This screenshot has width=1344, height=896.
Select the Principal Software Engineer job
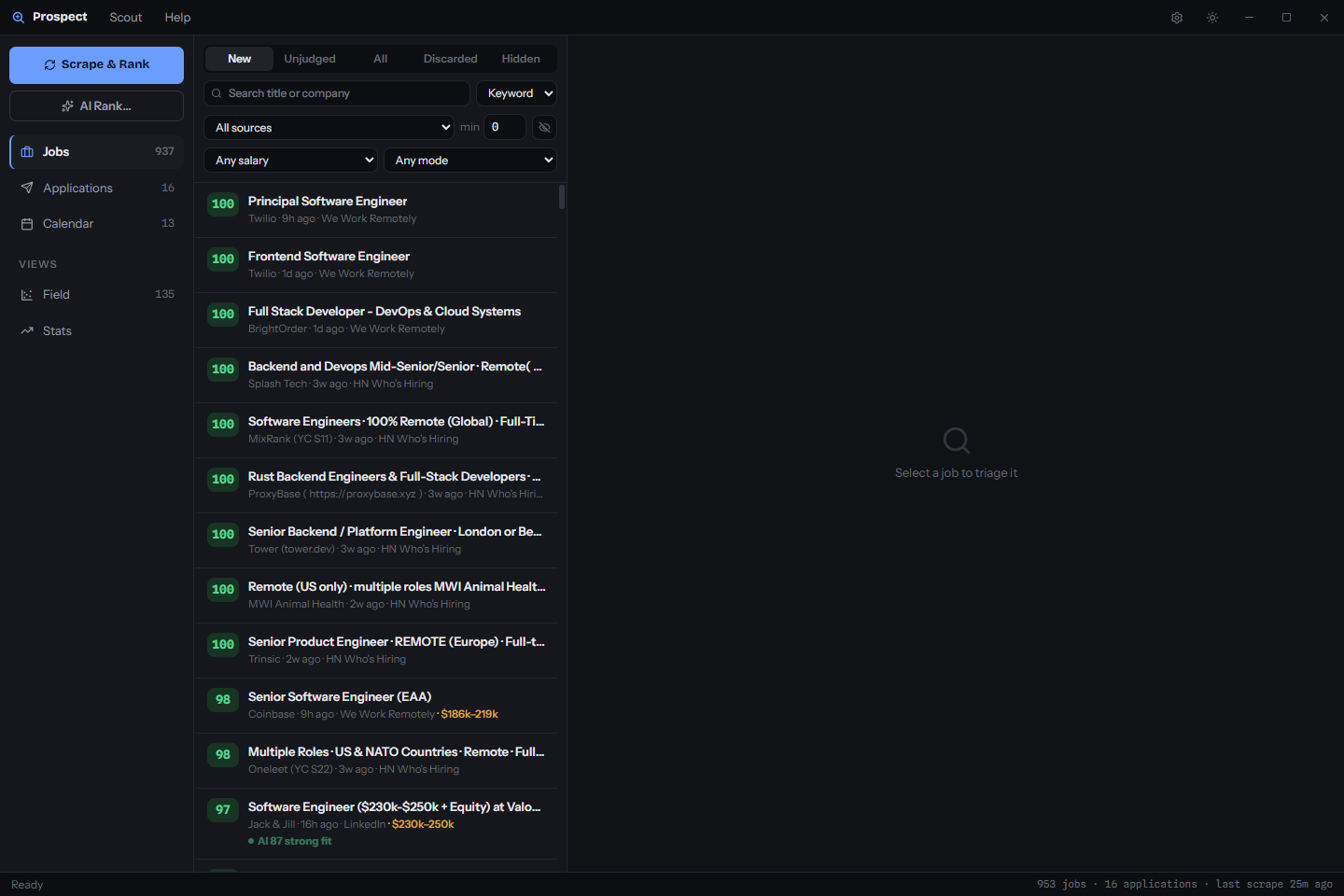[x=375, y=210]
